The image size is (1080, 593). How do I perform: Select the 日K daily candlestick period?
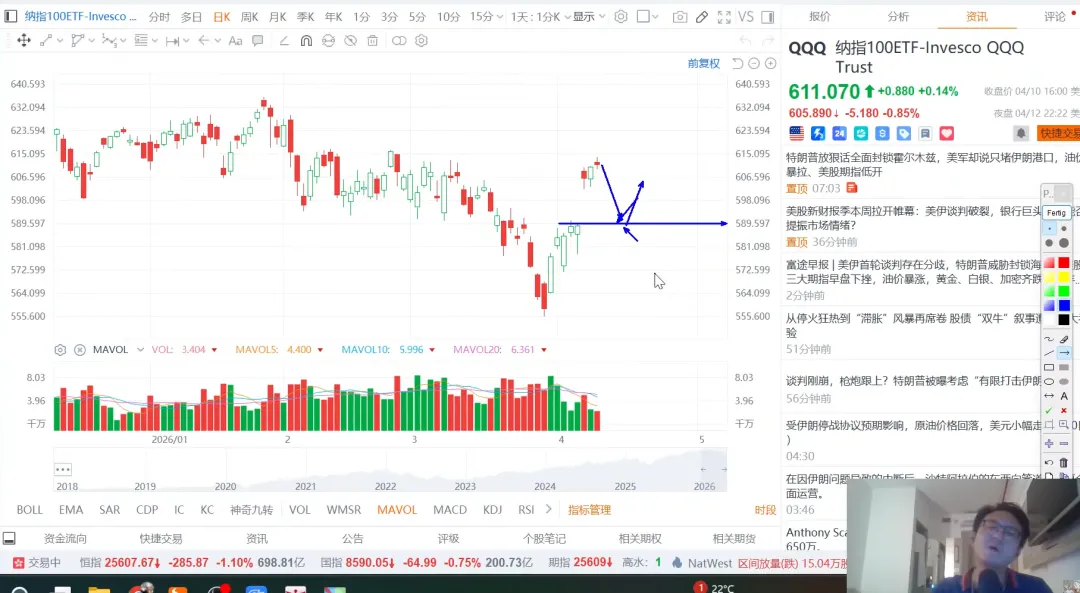(222, 17)
